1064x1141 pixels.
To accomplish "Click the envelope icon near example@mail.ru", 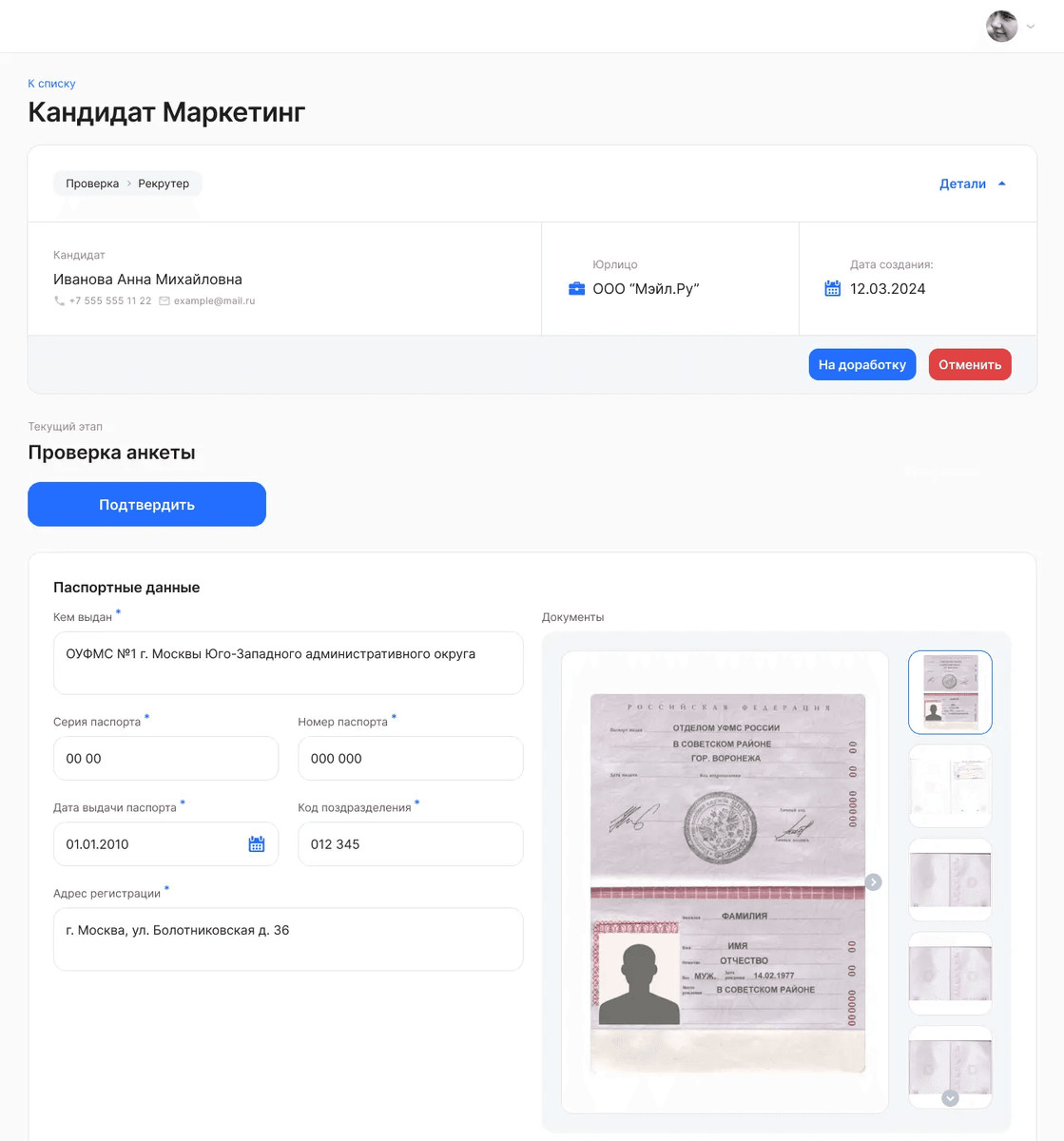I will tap(164, 300).
